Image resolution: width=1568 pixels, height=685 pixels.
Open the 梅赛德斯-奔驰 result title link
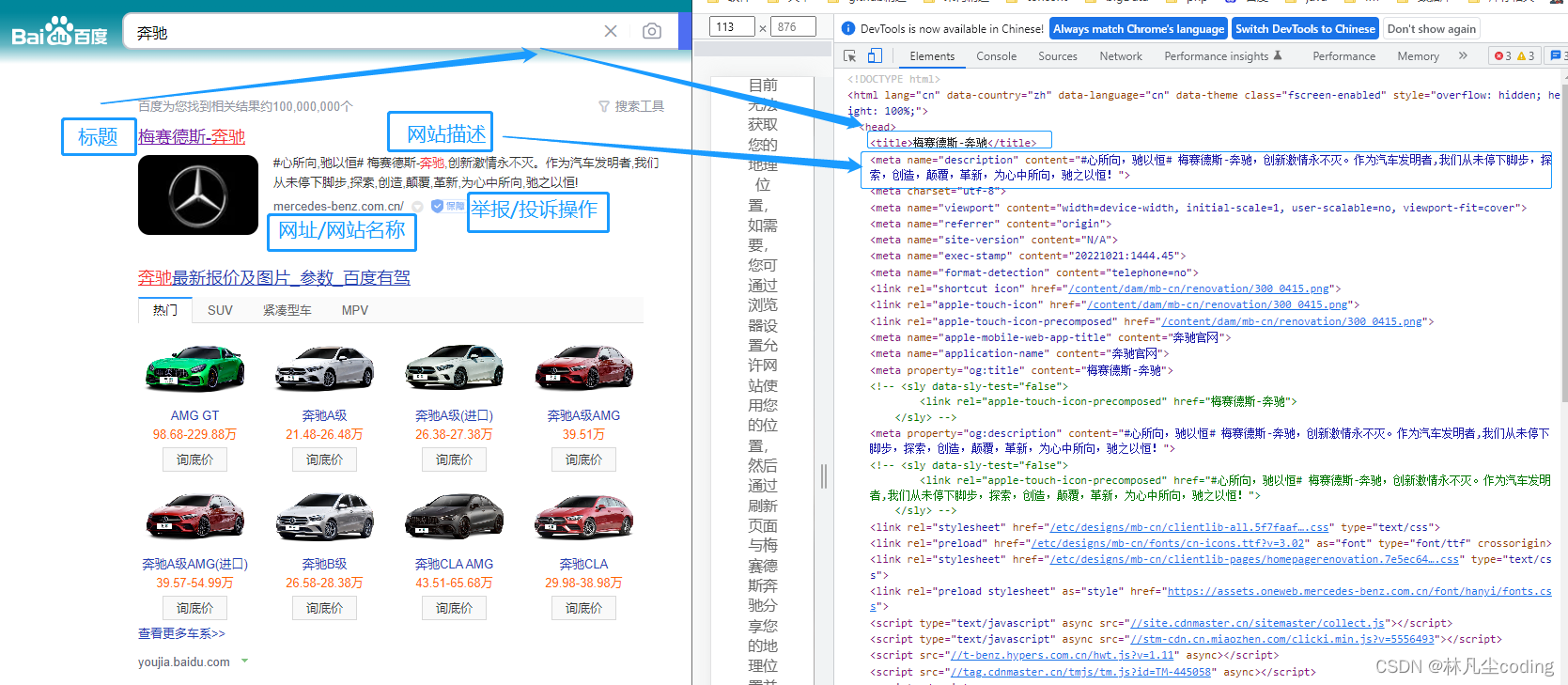(x=192, y=136)
